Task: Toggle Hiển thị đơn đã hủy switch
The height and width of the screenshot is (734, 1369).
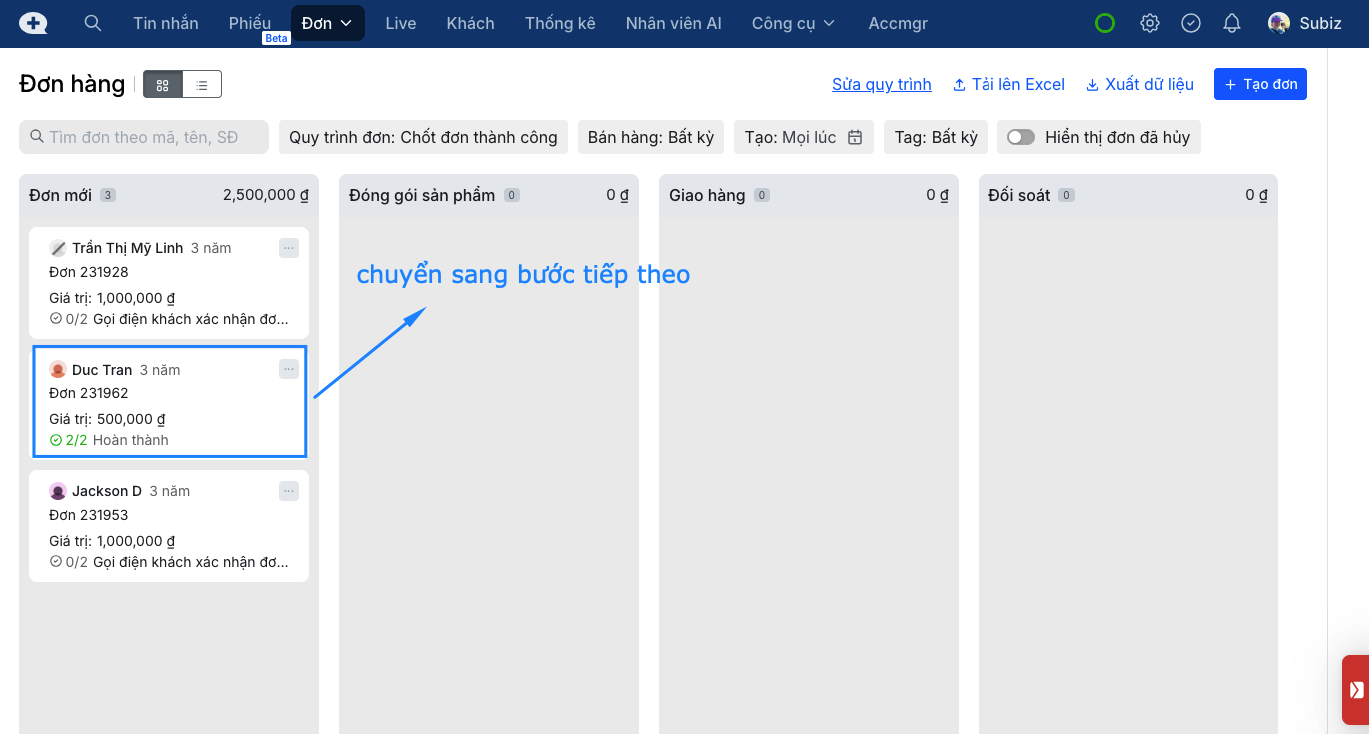Action: coord(1021,137)
